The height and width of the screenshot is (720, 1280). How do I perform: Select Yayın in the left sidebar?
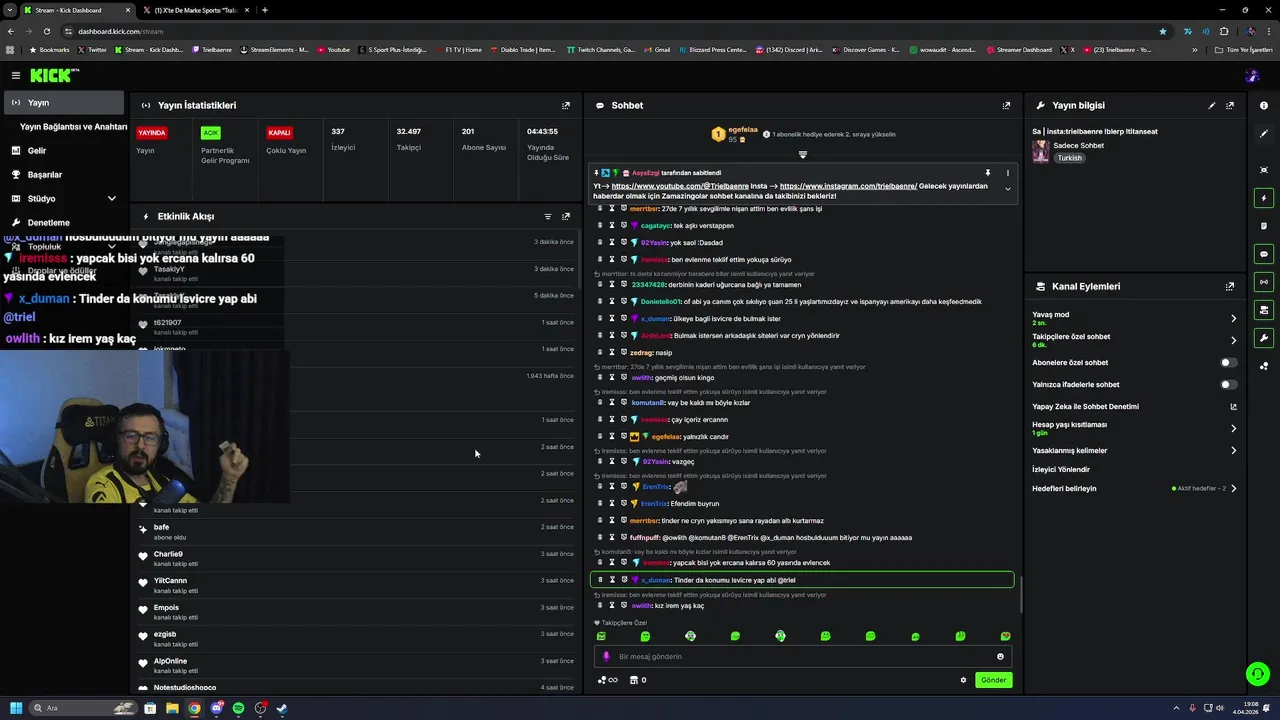click(x=63, y=103)
